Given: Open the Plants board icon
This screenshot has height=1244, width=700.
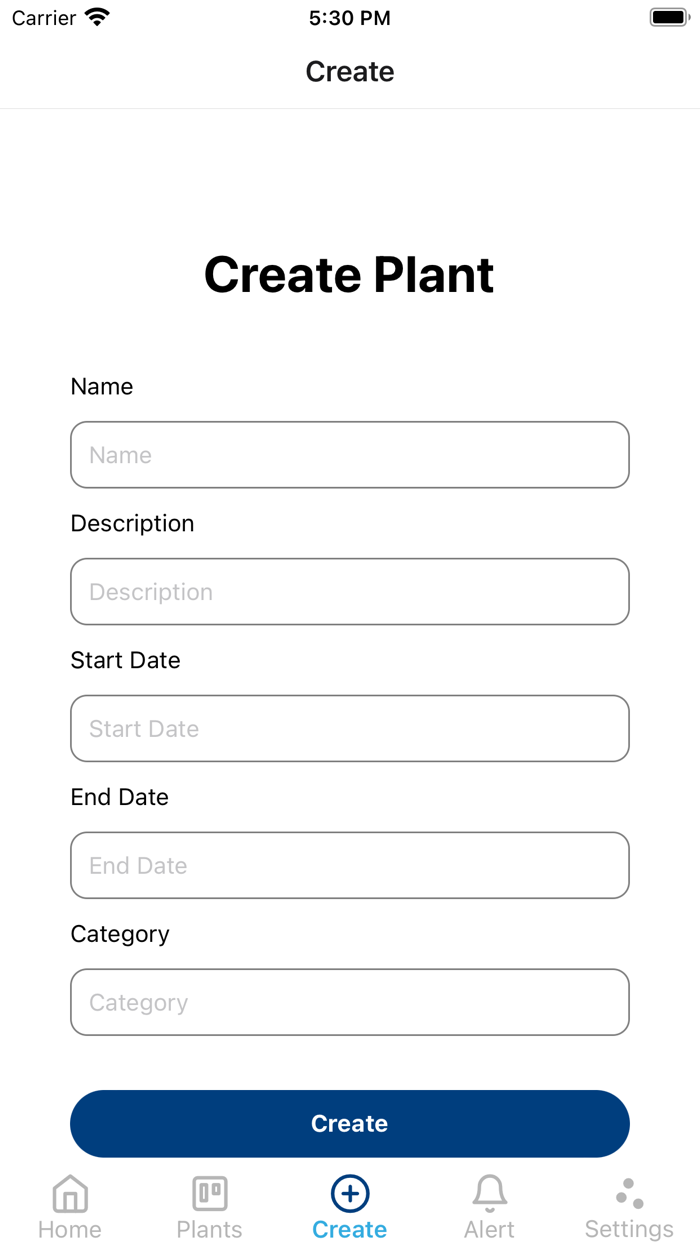Looking at the screenshot, I should tap(210, 1194).
